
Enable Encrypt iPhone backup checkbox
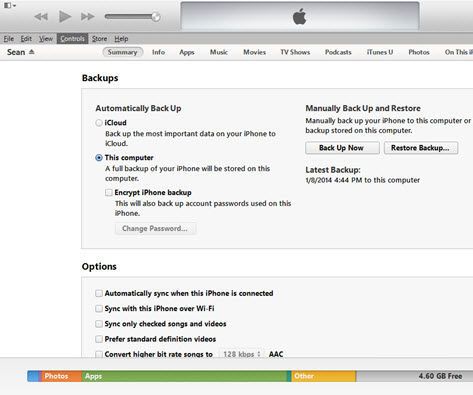click(x=109, y=192)
